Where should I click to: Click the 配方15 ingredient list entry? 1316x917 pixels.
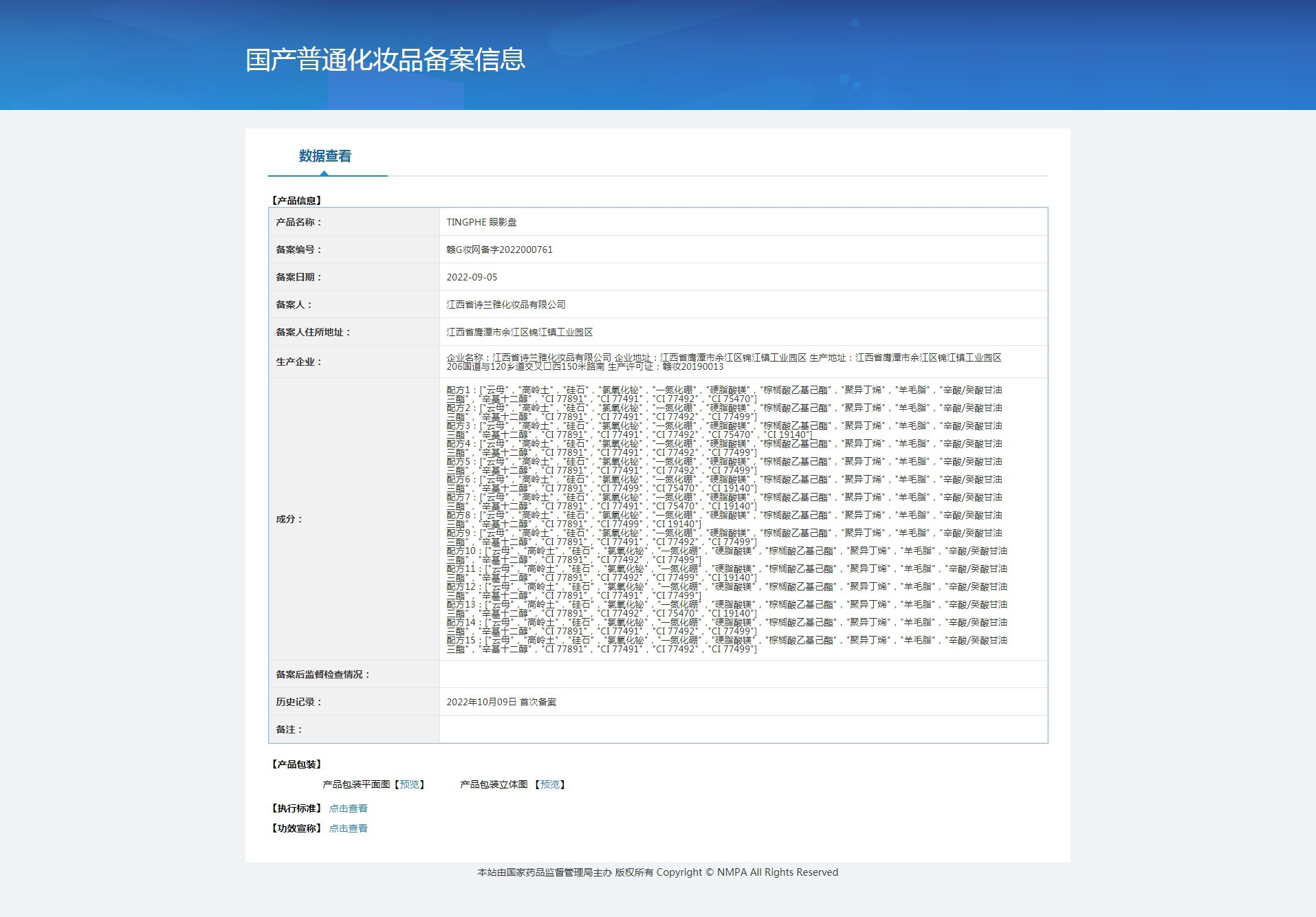(x=727, y=645)
